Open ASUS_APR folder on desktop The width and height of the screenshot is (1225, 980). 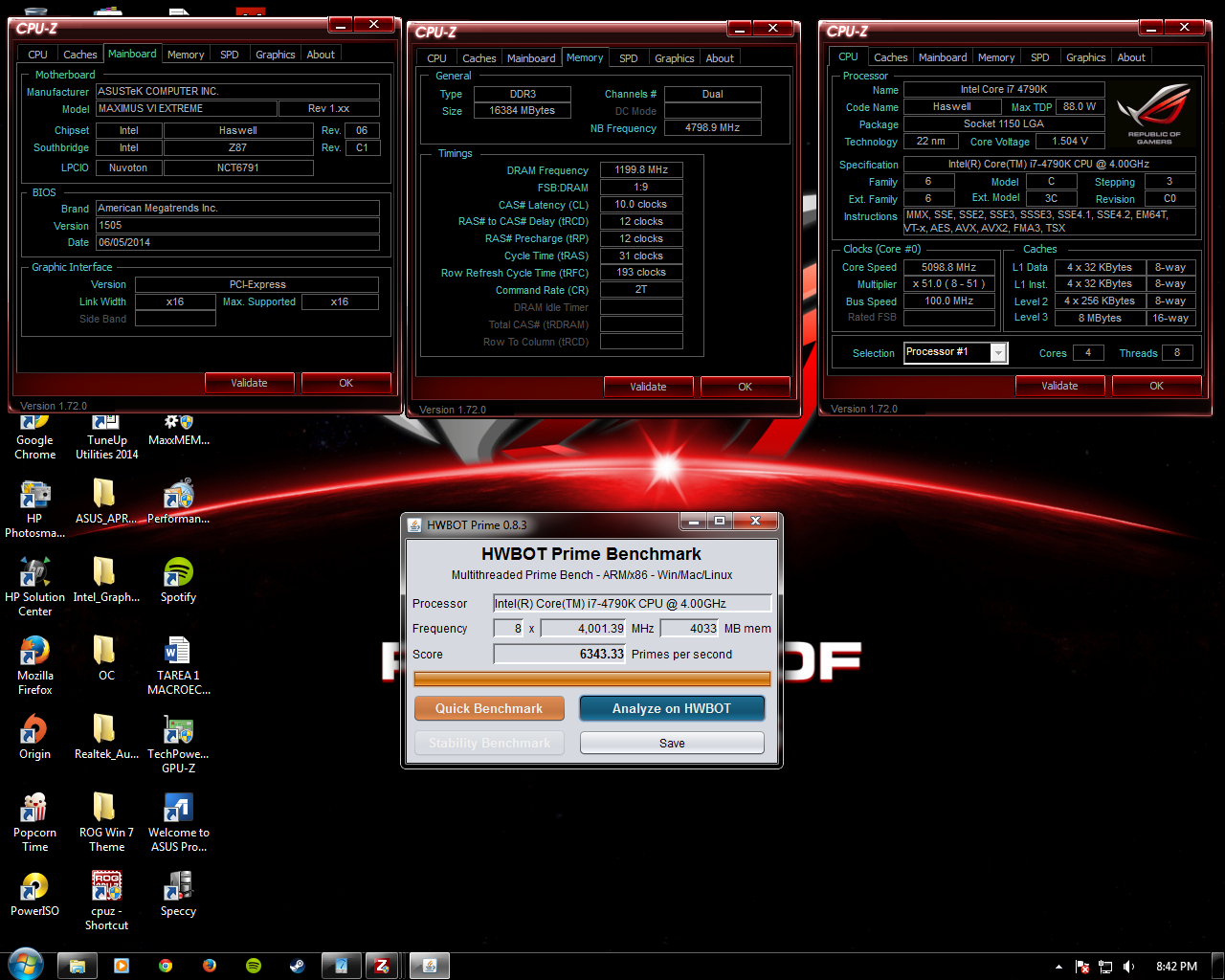[x=106, y=502]
